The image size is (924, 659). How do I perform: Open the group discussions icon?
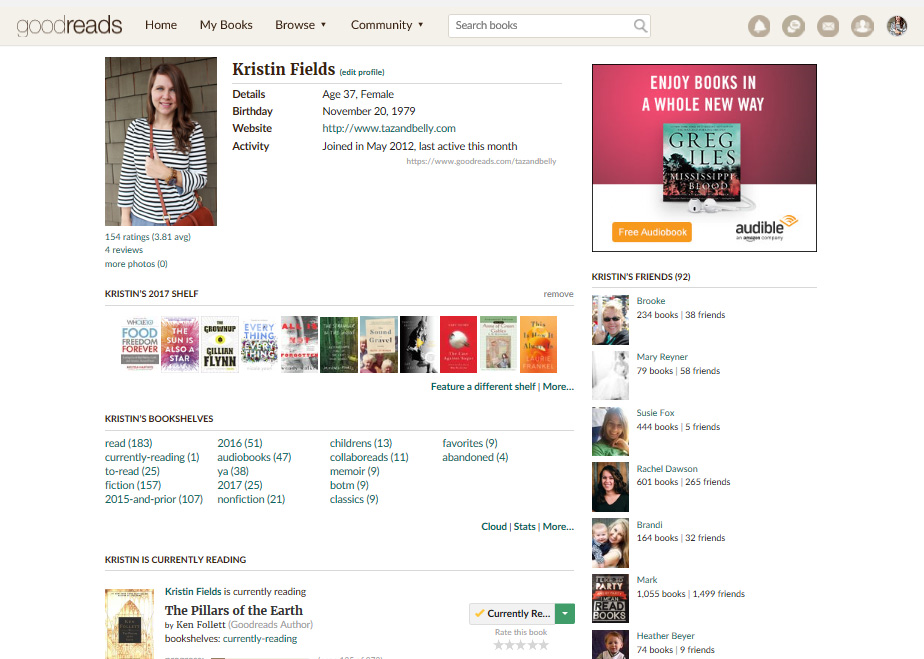click(793, 26)
